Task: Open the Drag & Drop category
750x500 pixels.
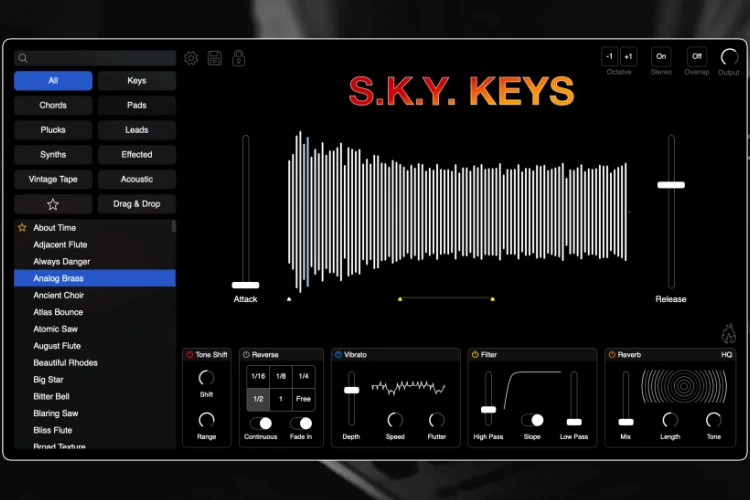Action: (x=137, y=204)
